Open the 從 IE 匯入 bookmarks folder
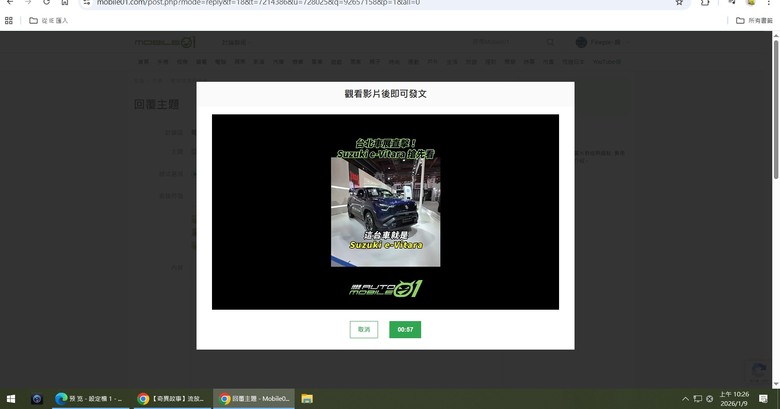780x409 pixels. tap(48, 20)
